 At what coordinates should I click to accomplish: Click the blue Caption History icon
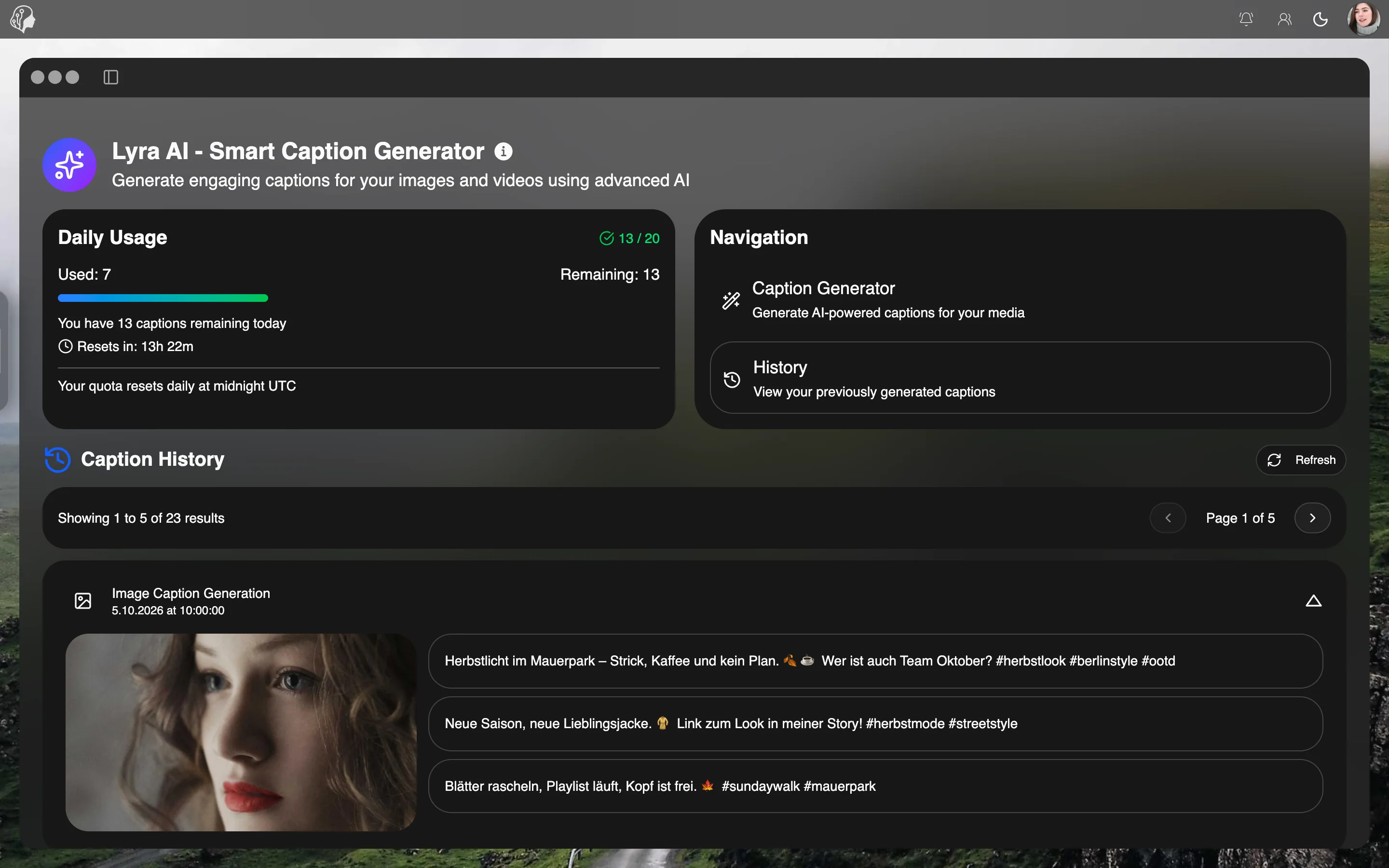point(57,459)
